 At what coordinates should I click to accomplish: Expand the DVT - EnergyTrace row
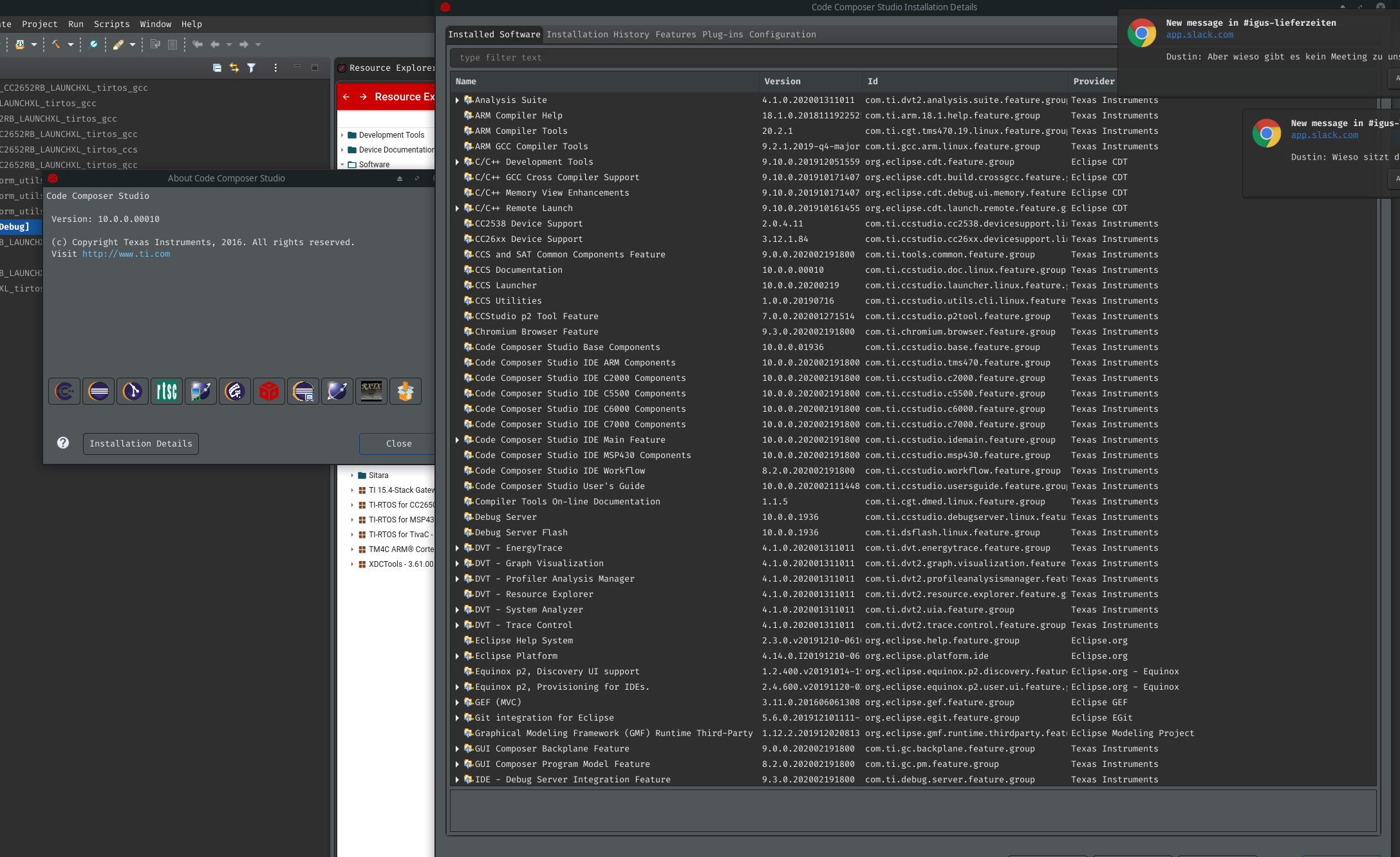(x=457, y=548)
